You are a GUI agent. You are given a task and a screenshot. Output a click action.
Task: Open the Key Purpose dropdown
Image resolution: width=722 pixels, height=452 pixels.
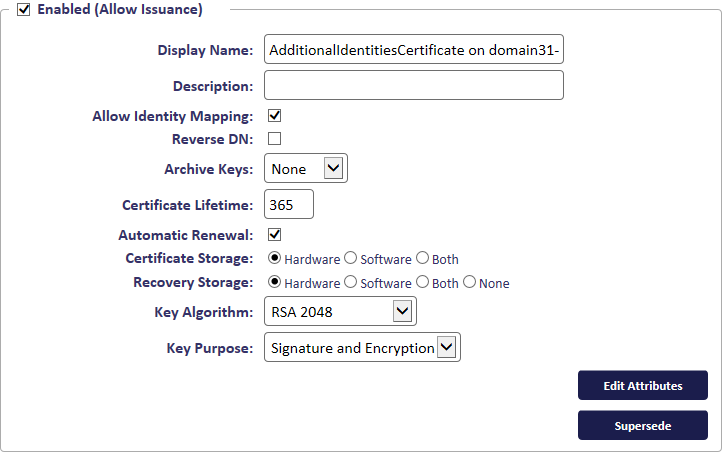point(362,348)
